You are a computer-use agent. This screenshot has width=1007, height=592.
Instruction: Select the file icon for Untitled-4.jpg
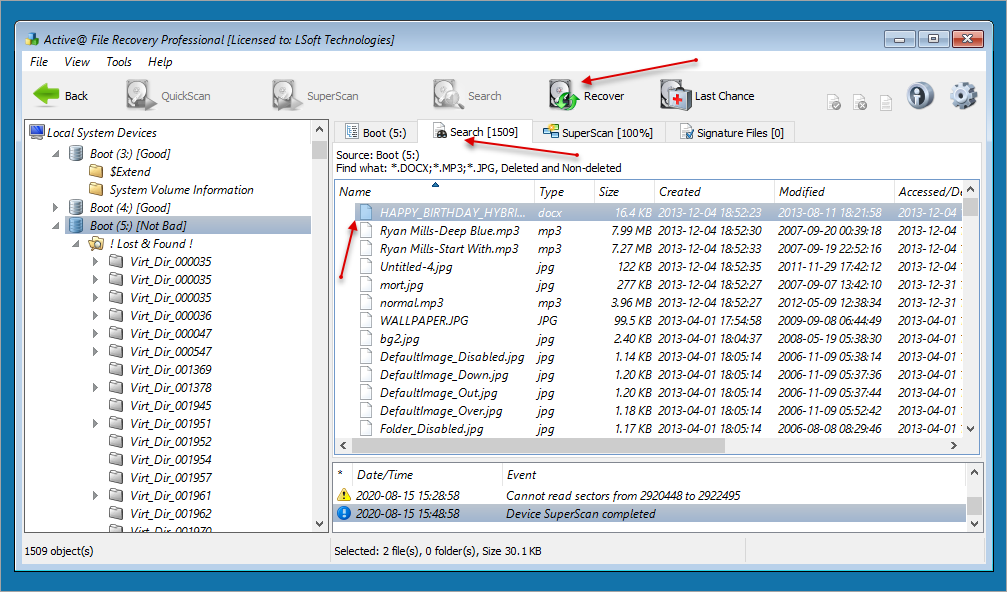click(366, 266)
